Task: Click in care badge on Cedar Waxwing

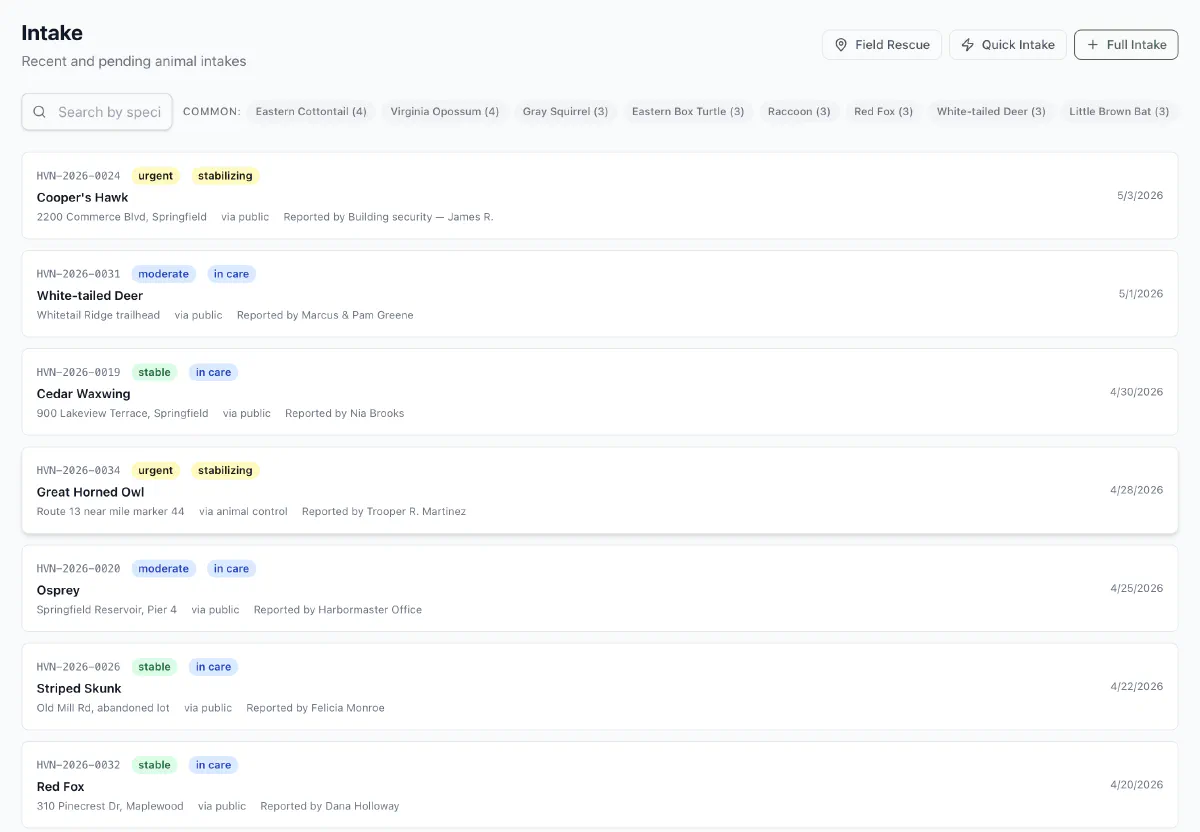Action: pyautogui.click(x=214, y=372)
